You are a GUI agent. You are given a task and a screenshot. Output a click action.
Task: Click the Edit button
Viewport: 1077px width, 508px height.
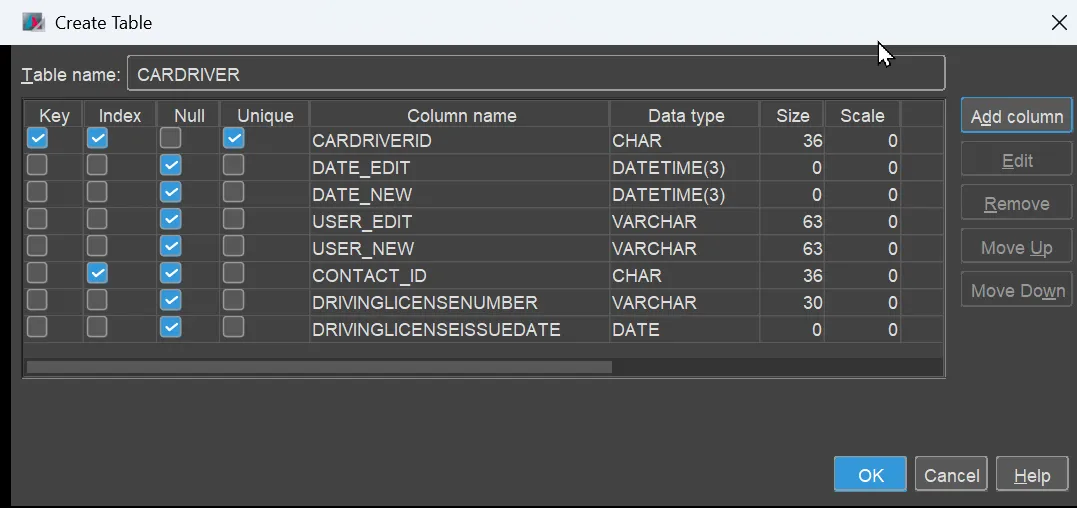(x=1017, y=161)
